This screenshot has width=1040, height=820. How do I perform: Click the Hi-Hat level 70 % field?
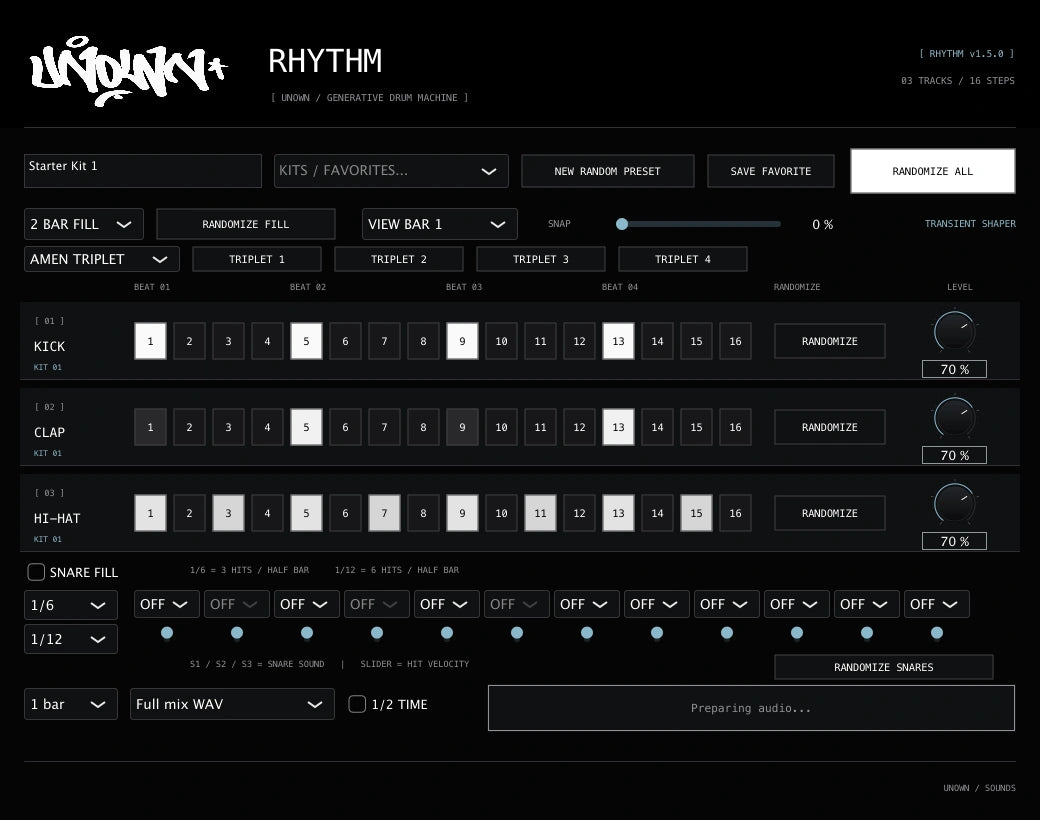pyautogui.click(x=954, y=541)
